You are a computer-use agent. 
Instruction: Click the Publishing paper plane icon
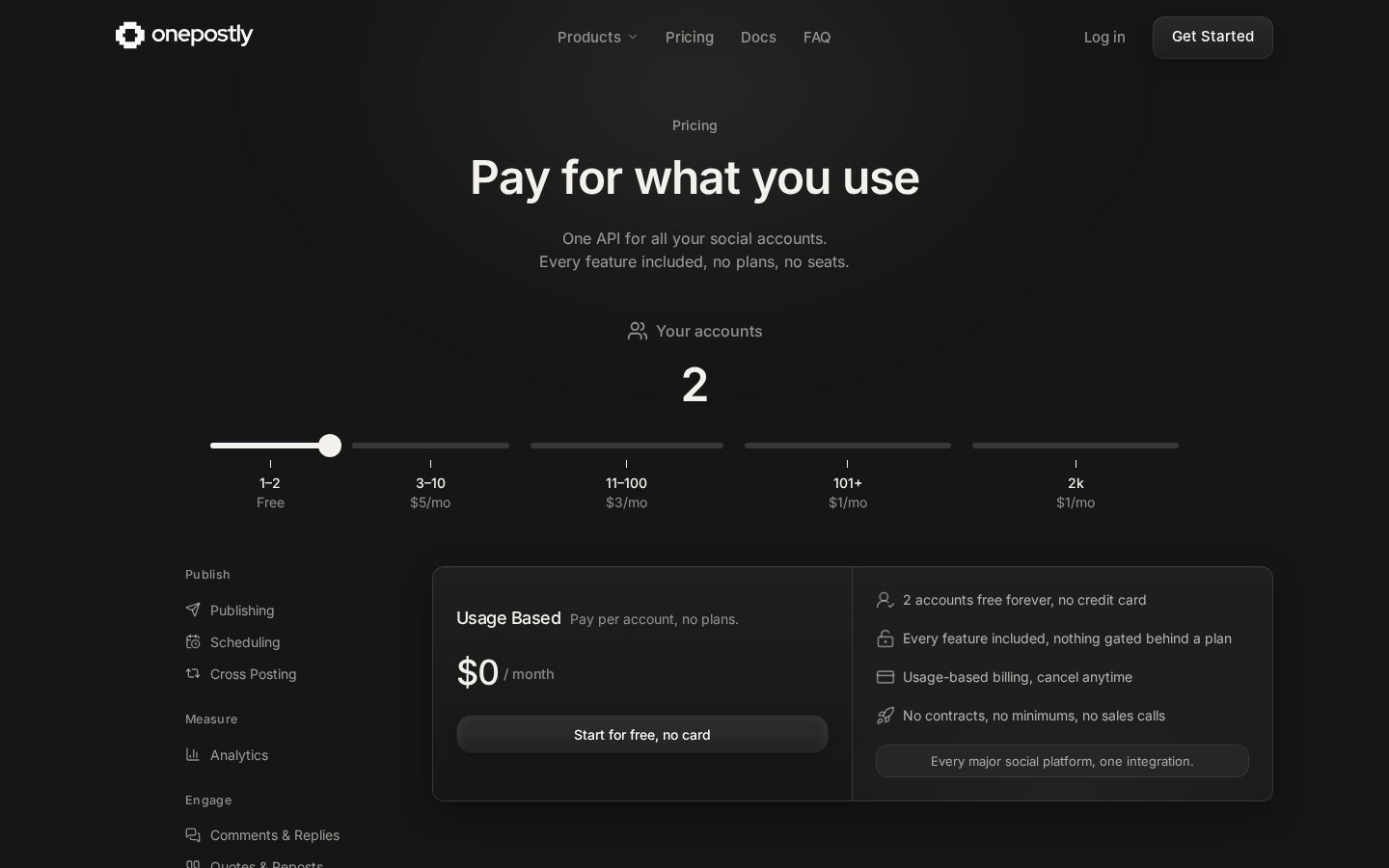tap(193, 610)
